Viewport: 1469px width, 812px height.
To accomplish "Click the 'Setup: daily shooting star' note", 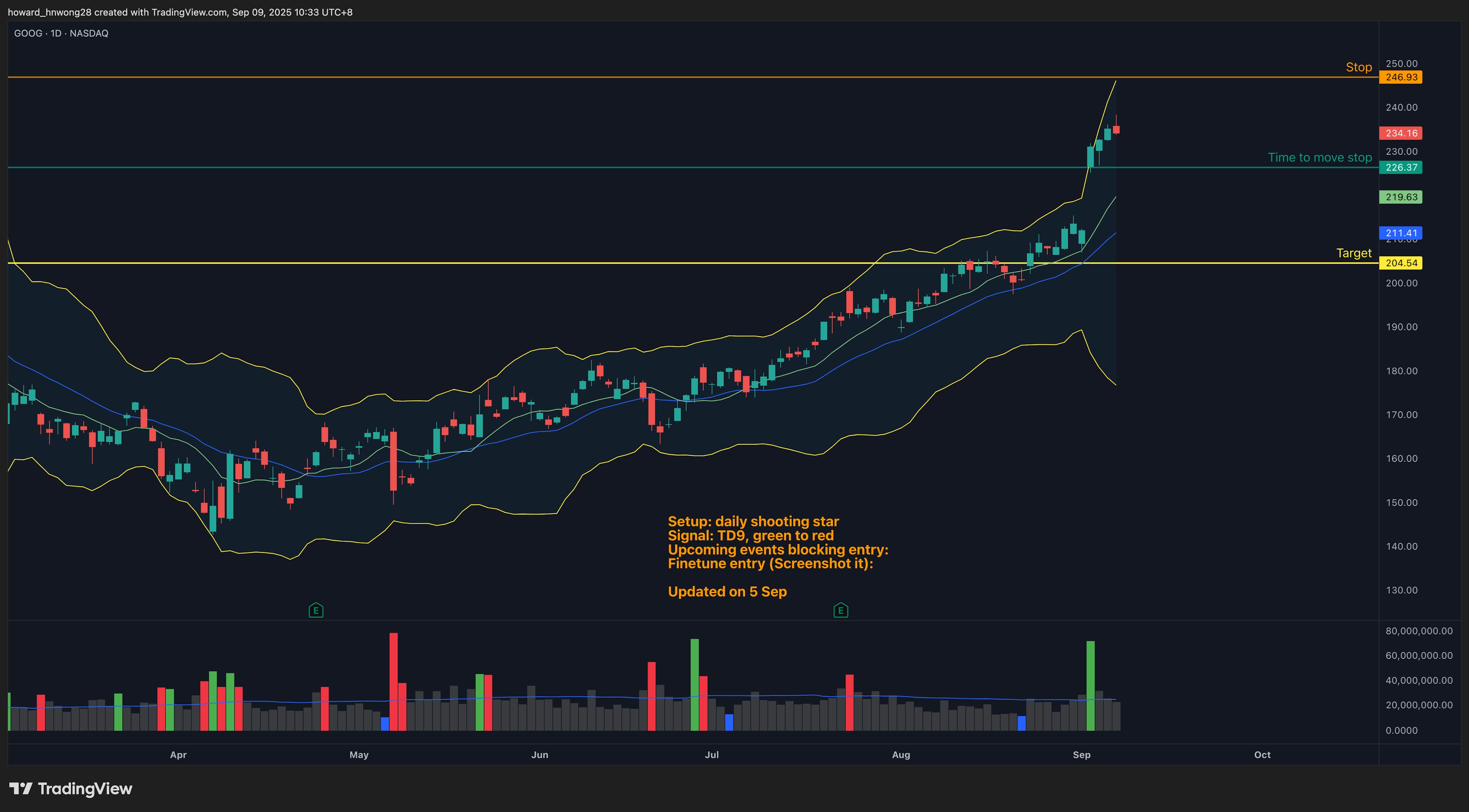I will 753,521.
